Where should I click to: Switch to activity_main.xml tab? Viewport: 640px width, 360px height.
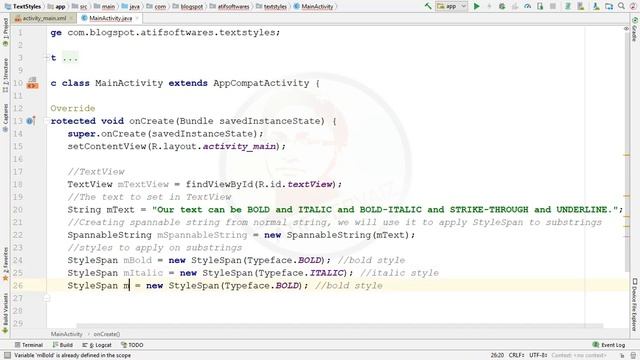coord(44,18)
